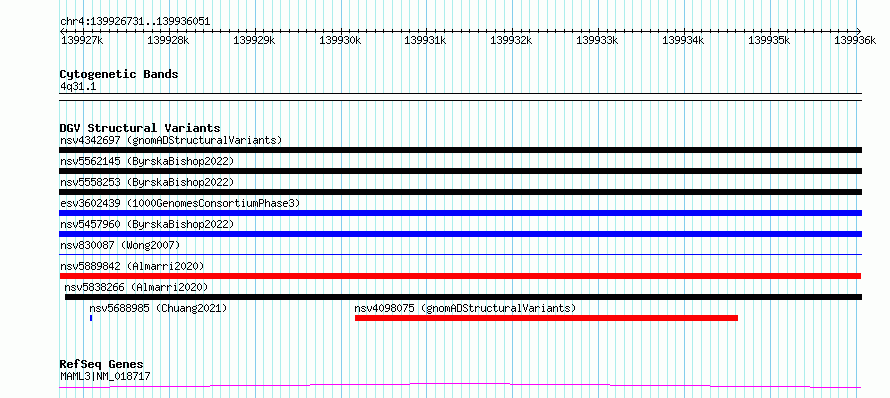Open the nsv830087 (Wong2007) label
The image size is (890, 398).
point(120,245)
